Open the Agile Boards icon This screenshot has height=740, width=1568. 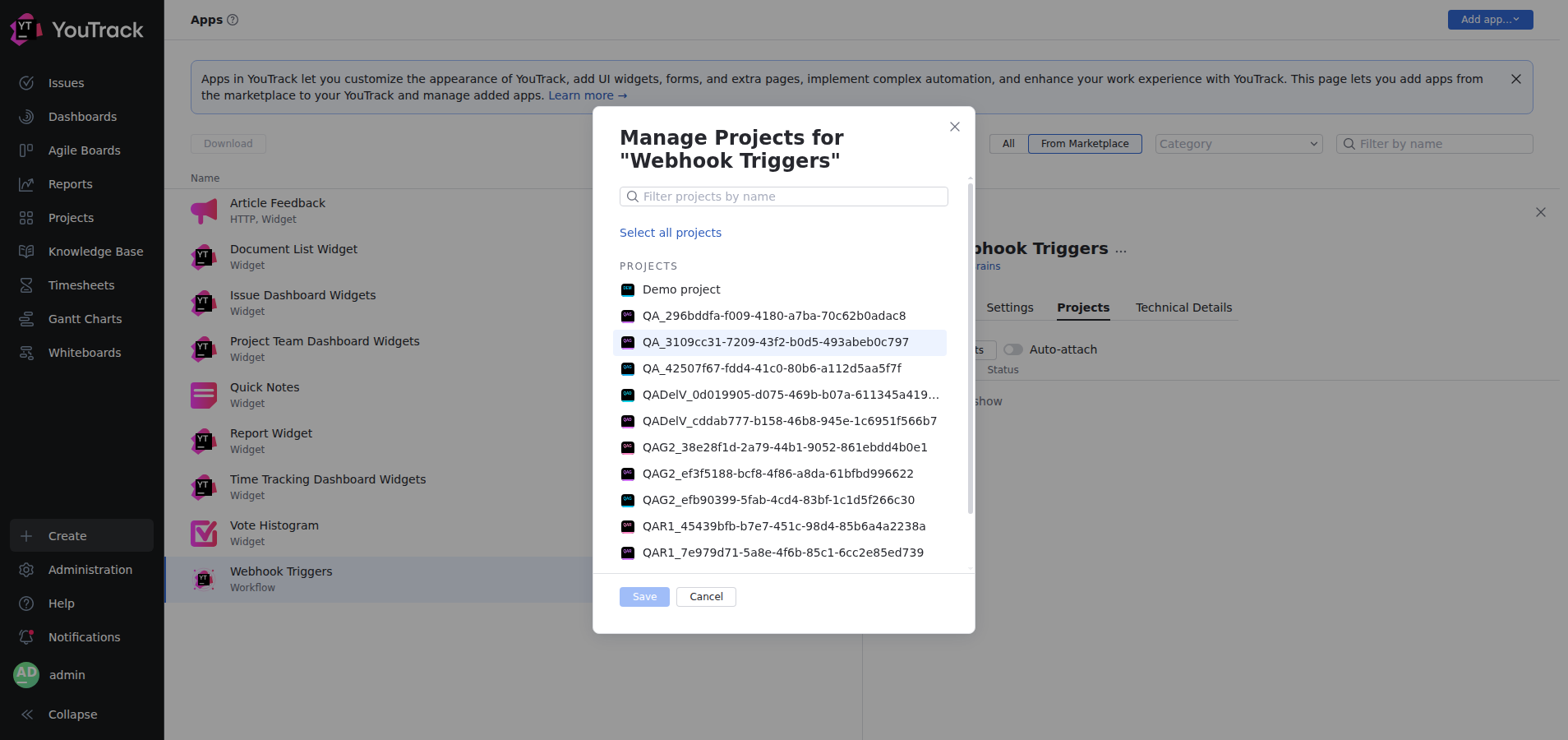[x=26, y=150]
